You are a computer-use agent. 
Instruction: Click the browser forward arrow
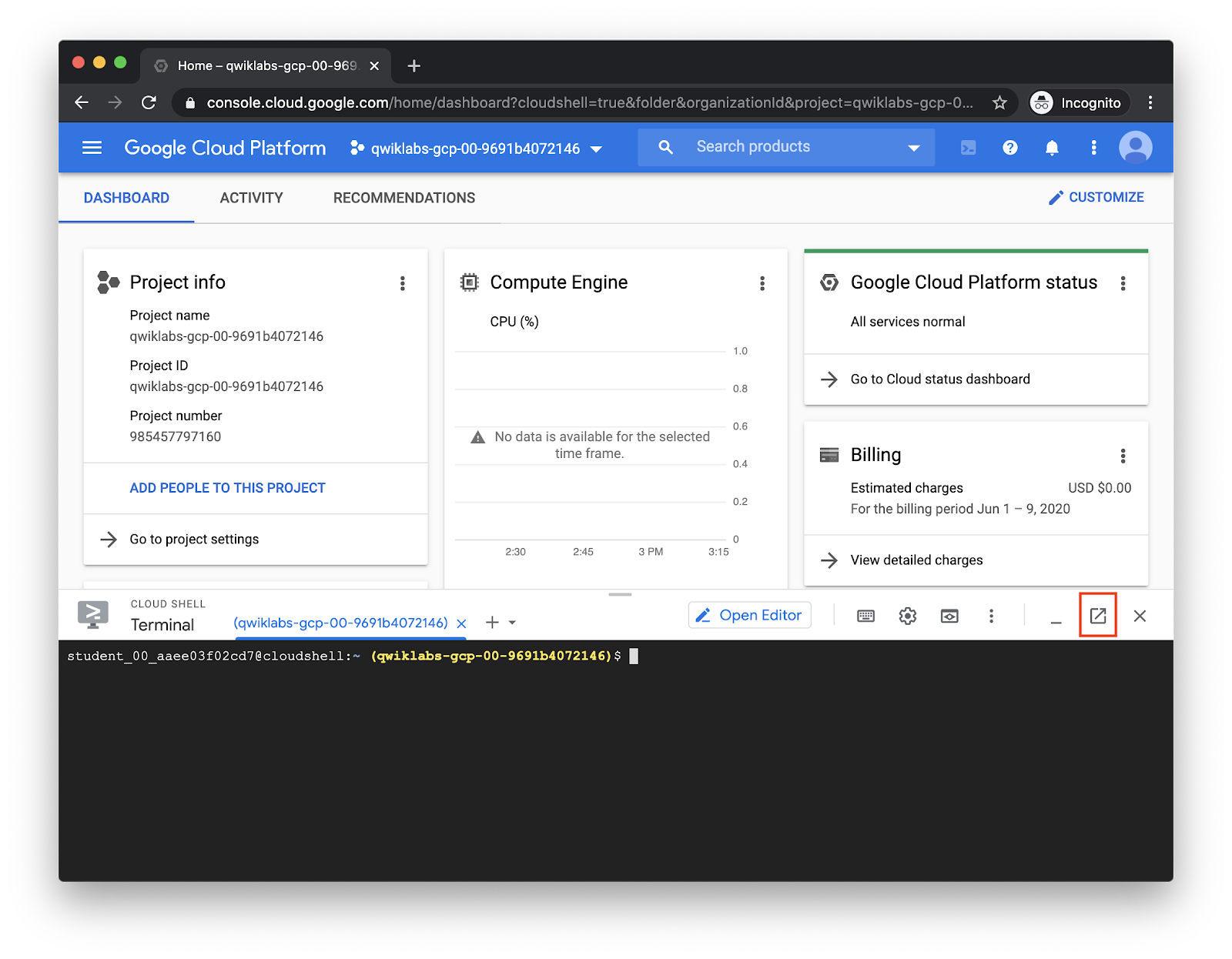point(115,102)
